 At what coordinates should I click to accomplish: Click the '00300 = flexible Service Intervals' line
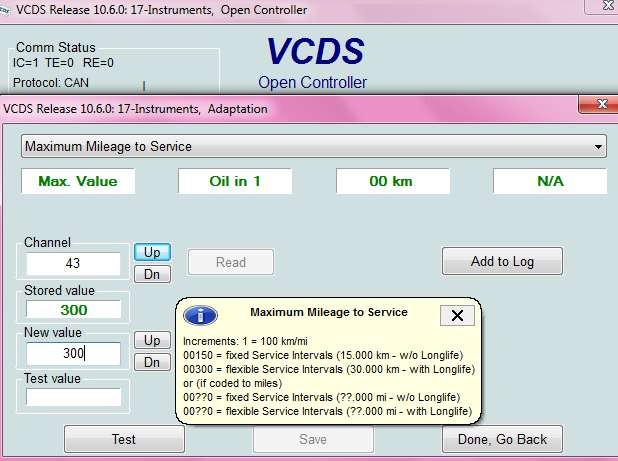coord(329,369)
